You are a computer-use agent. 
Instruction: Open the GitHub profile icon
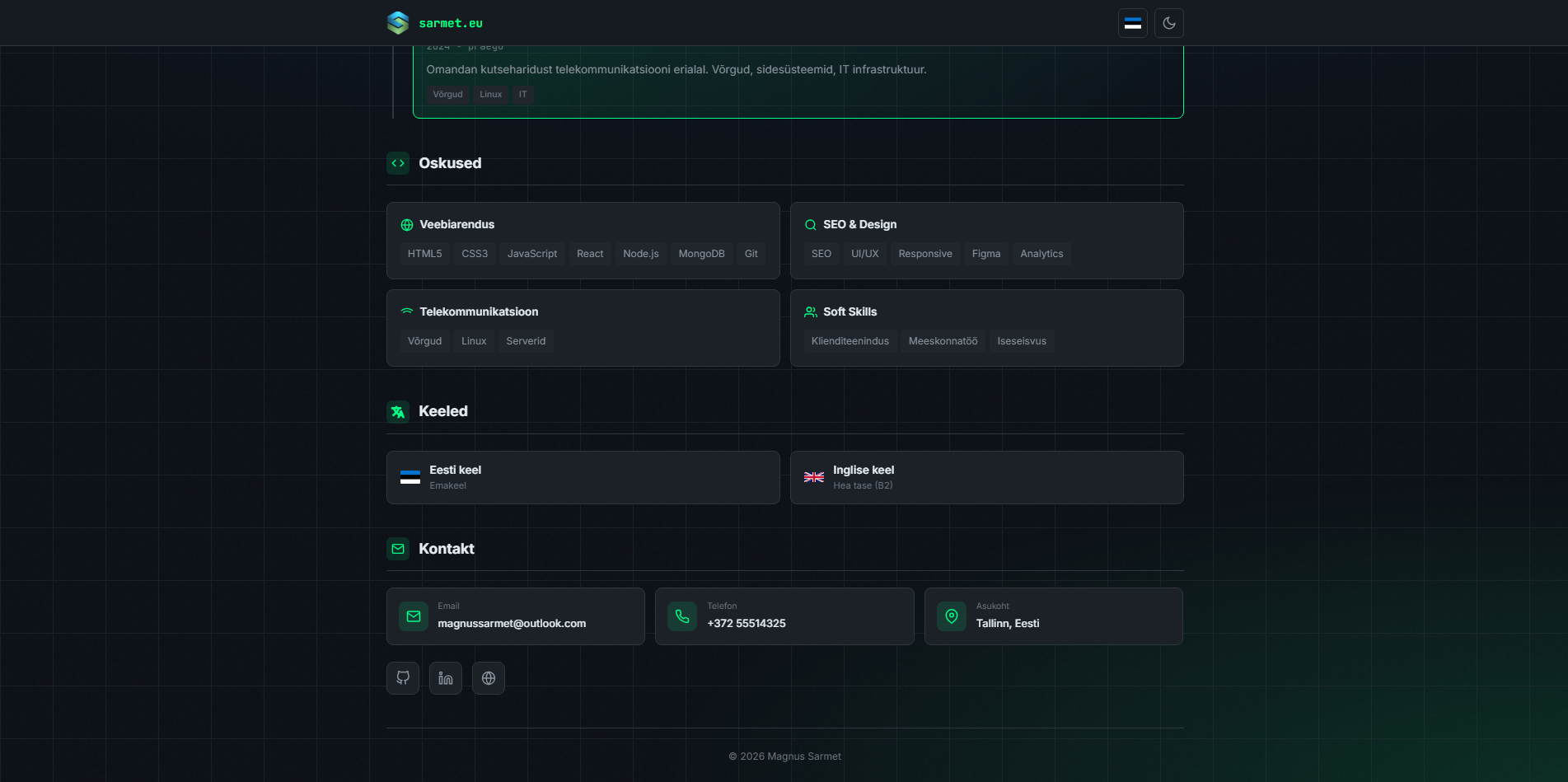(403, 678)
